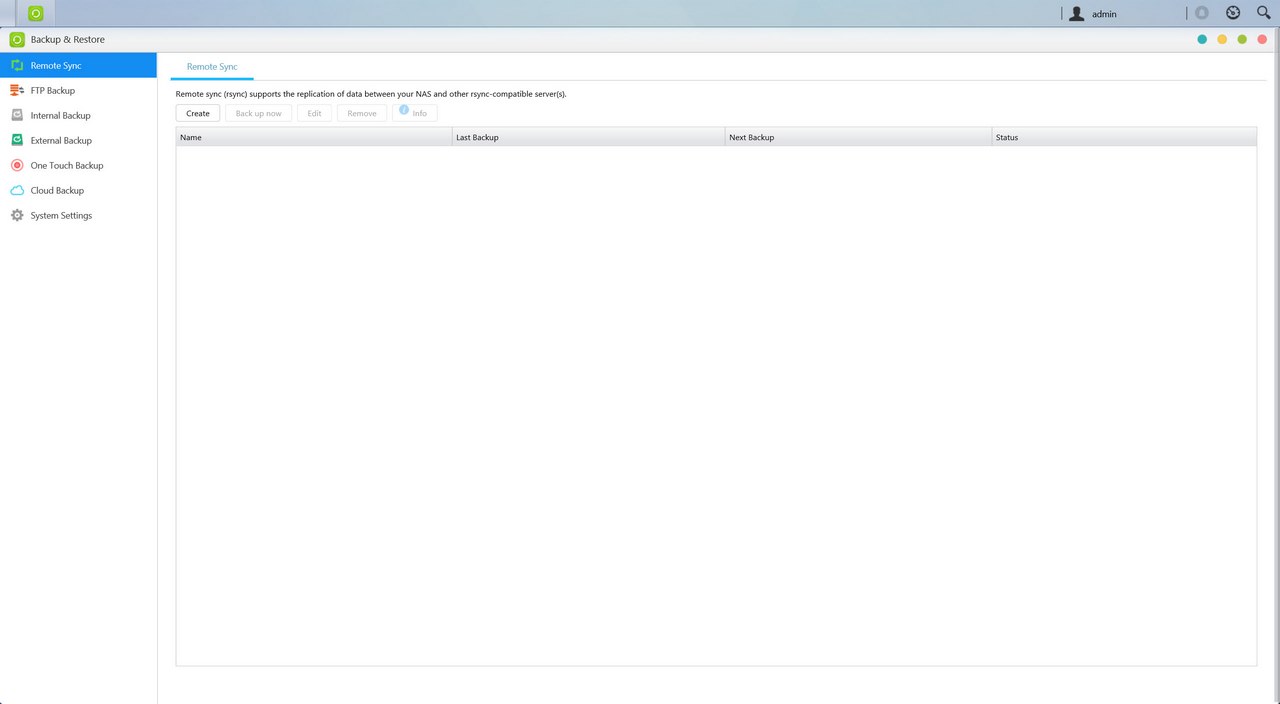Go to Internal Backup
The height and width of the screenshot is (704, 1280).
(x=78, y=115)
